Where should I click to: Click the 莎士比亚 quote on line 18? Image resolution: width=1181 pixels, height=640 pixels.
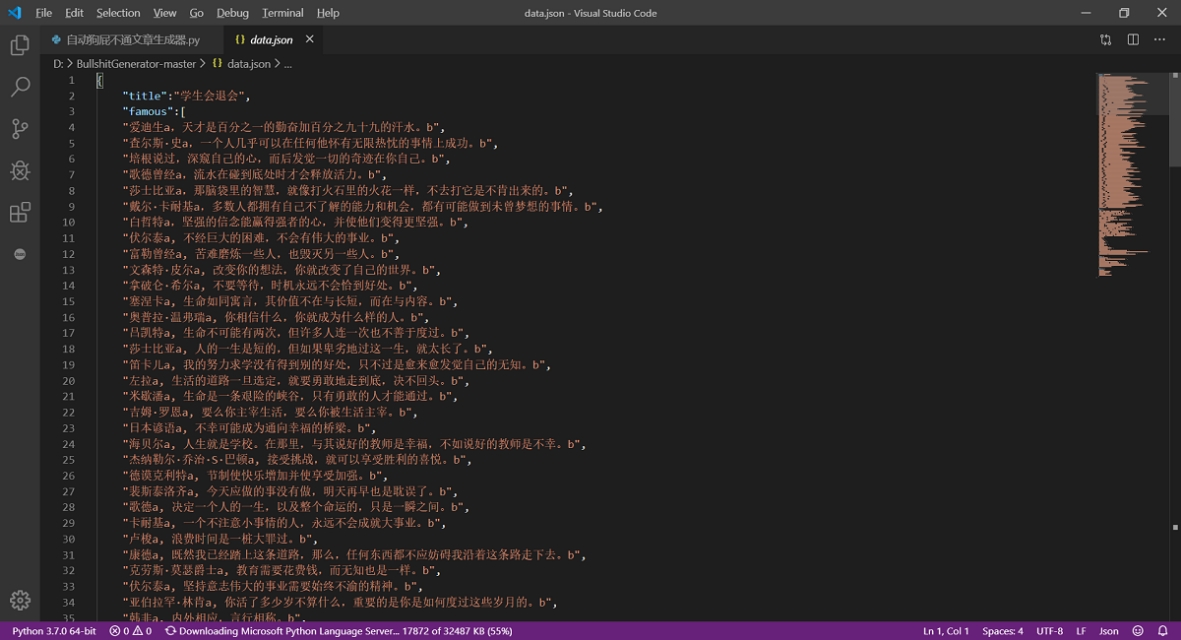tap(307, 349)
